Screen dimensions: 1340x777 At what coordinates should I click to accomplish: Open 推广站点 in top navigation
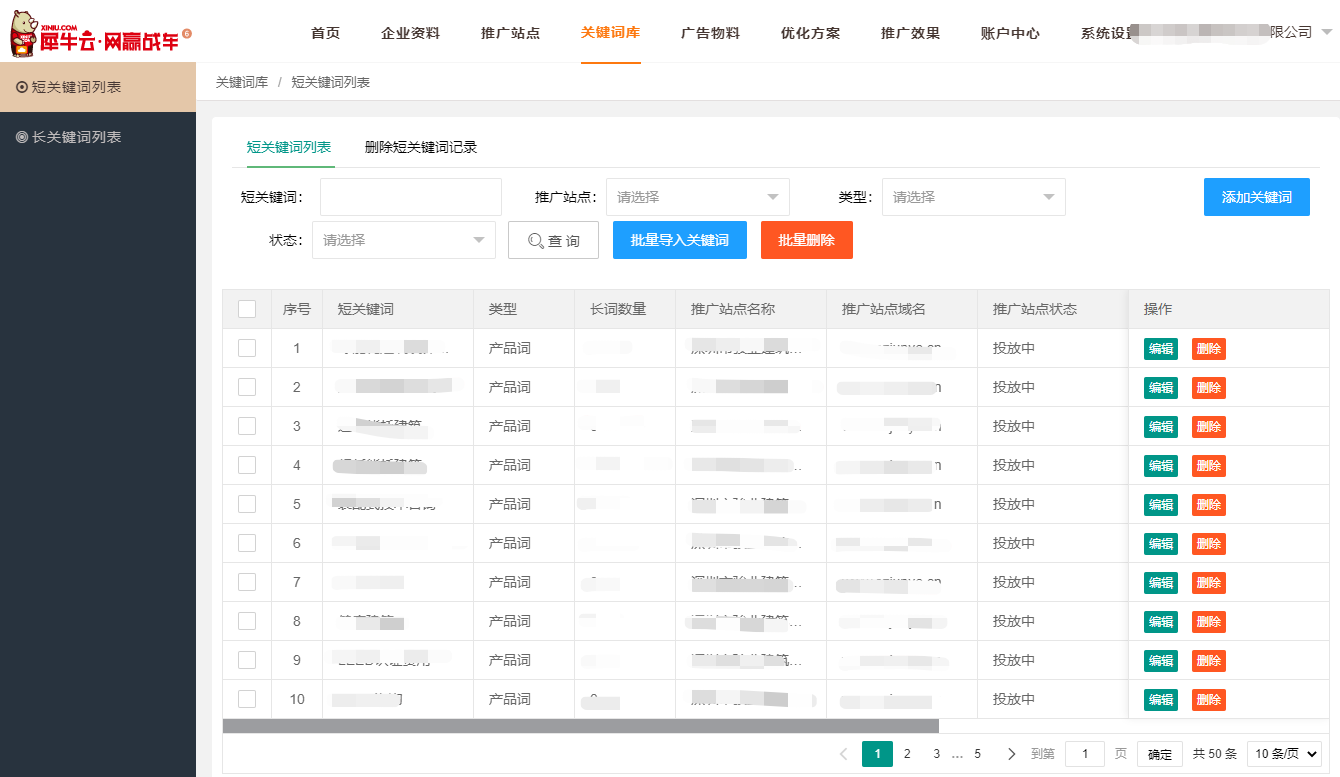(x=510, y=33)
